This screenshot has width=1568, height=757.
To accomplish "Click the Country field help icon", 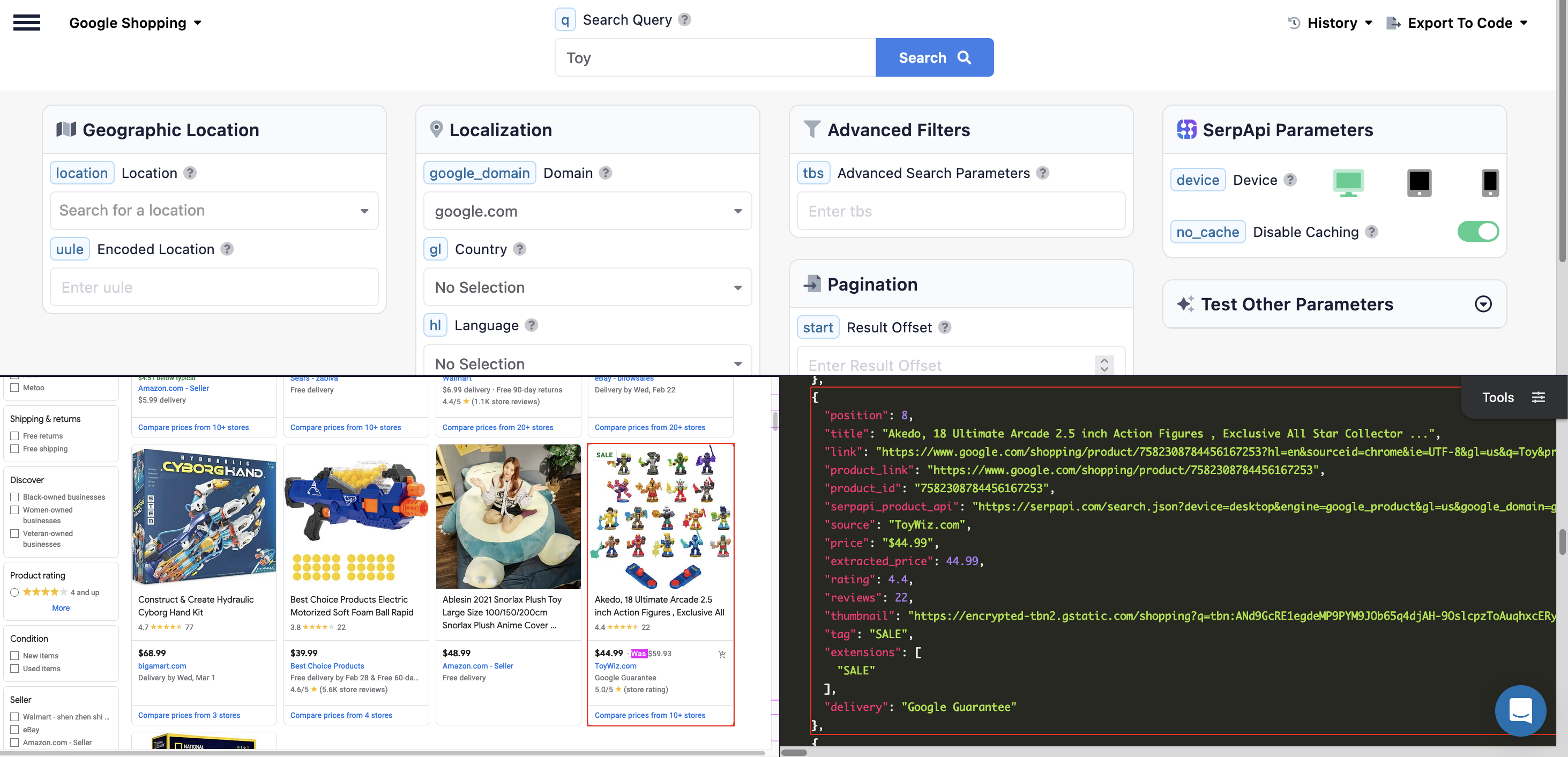I will click(x=519, y=248).
